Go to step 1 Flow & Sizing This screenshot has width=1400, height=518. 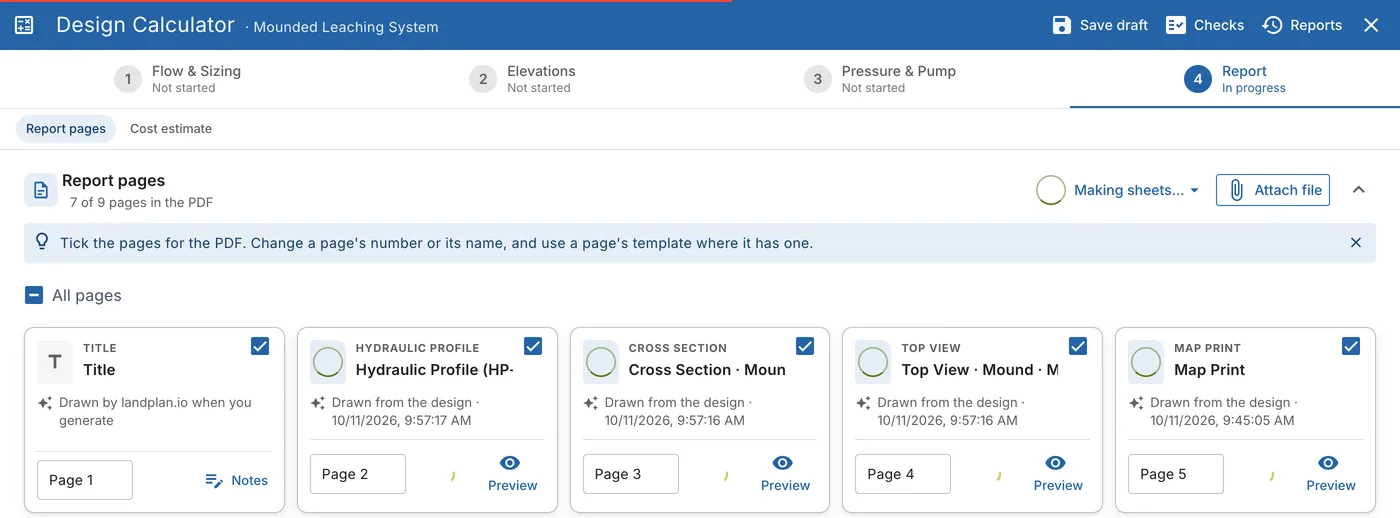coord(178,79)
